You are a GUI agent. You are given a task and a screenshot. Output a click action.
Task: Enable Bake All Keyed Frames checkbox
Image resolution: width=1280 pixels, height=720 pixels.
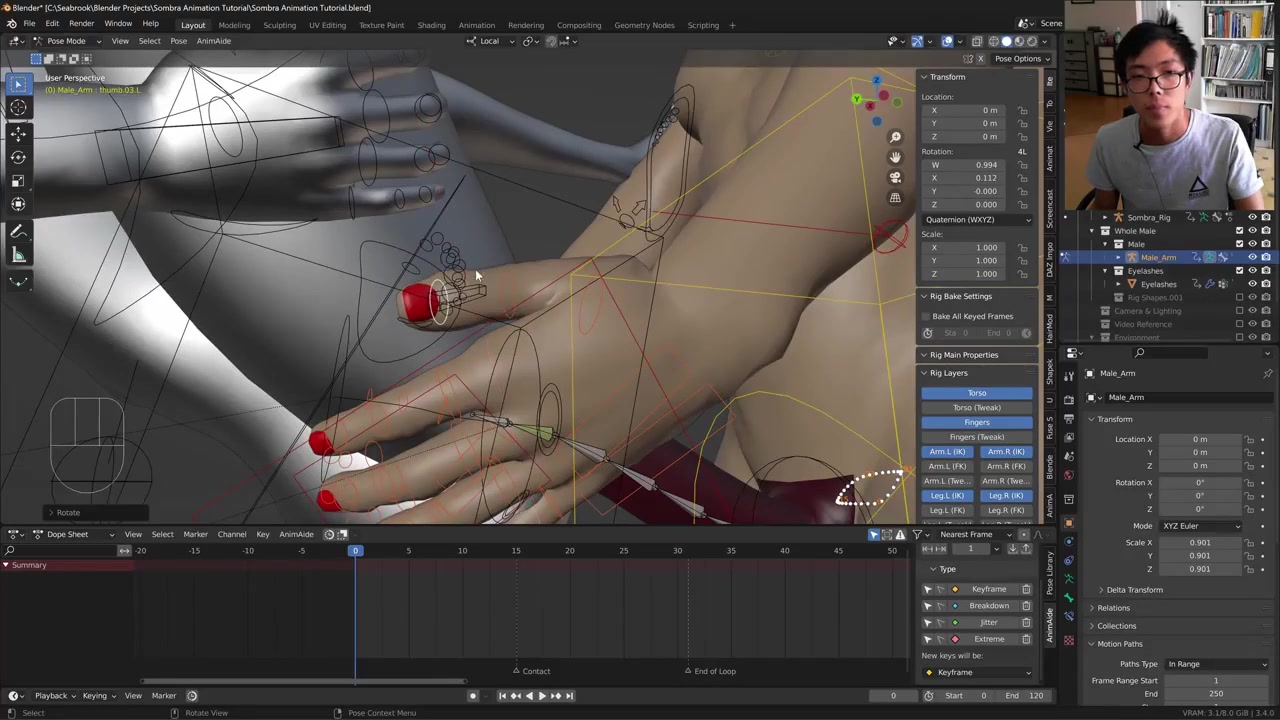tap(926, 316)
